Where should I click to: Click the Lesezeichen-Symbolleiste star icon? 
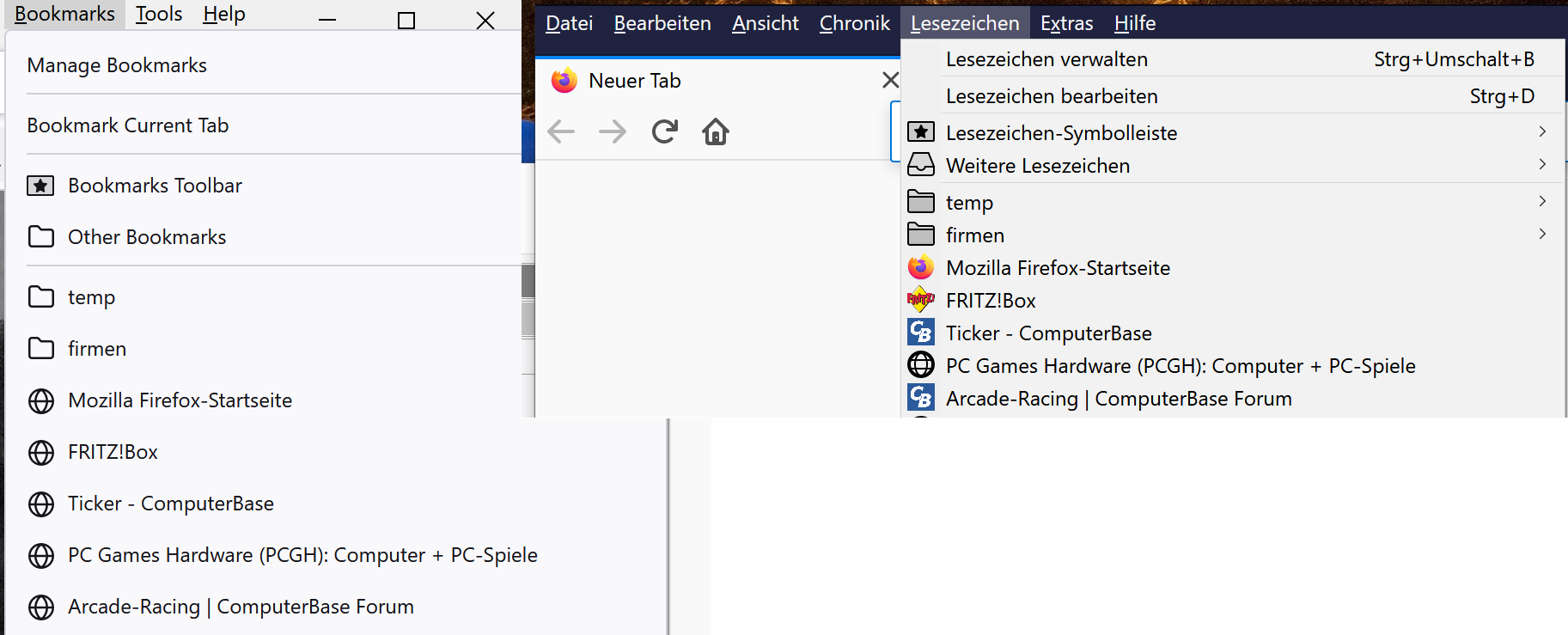921,131
